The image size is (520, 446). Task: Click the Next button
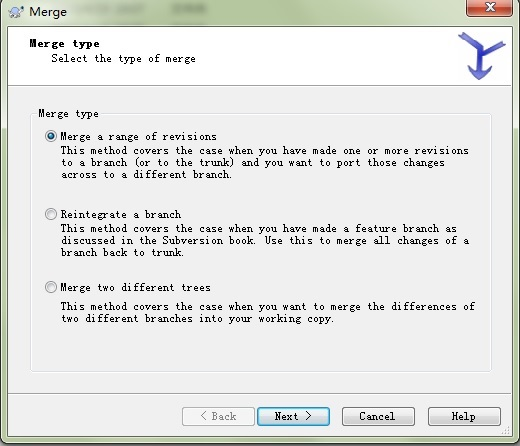293,416
